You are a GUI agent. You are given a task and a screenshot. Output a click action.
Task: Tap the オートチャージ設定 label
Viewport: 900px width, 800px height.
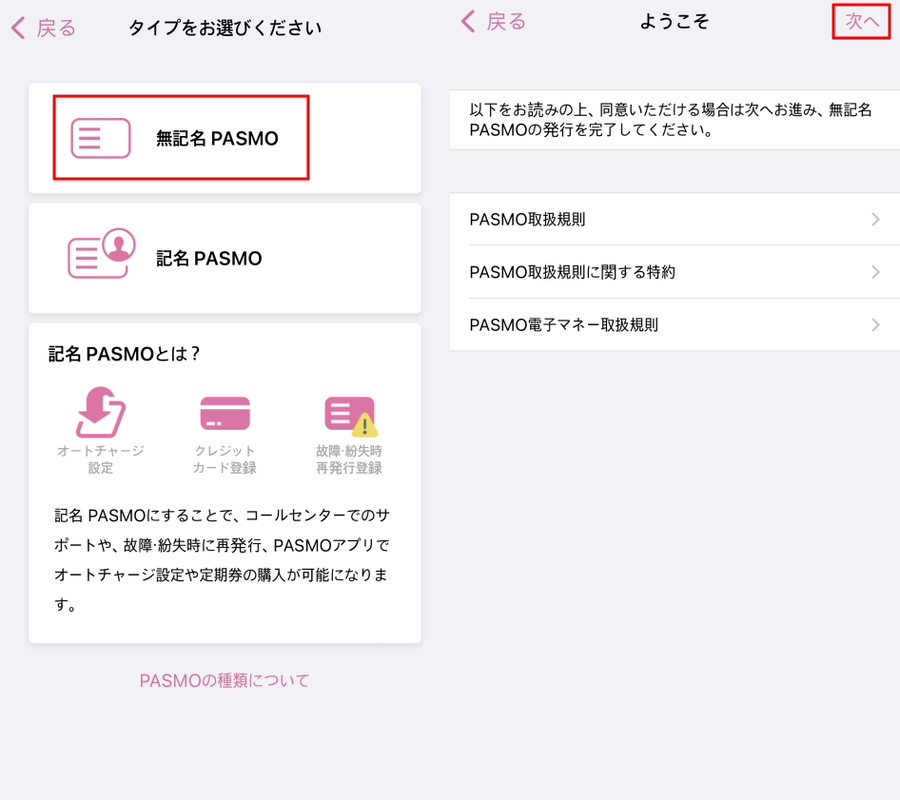click(100, 459)
